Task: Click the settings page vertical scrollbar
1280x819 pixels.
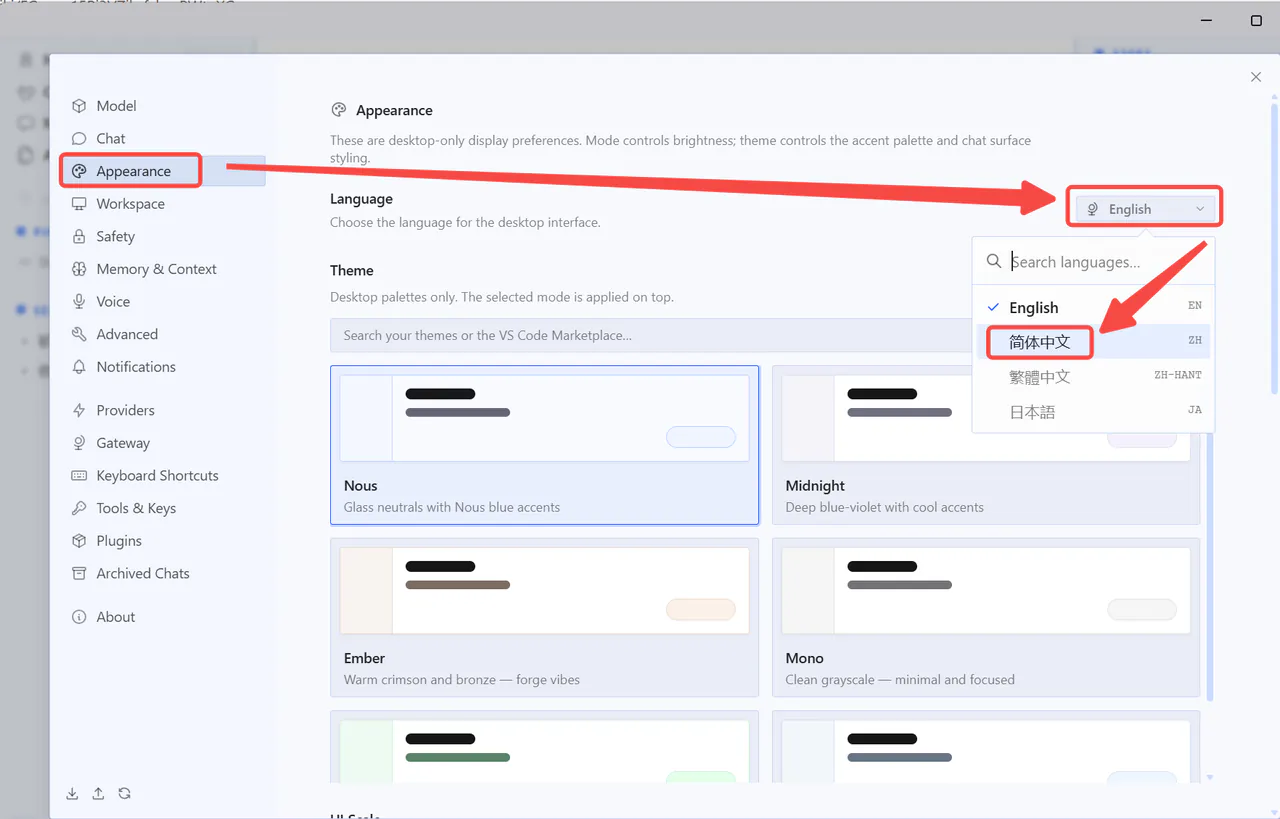Action: tap(1274, 250)
